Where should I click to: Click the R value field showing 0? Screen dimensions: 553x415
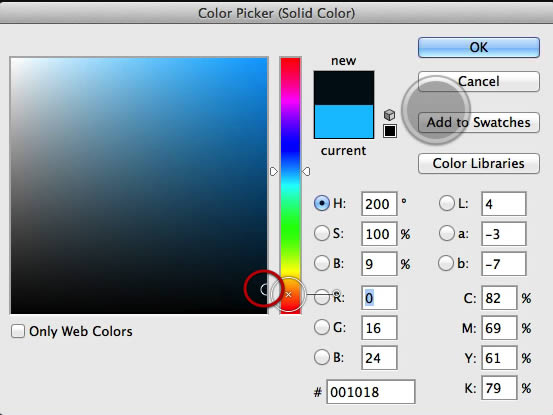379,298
